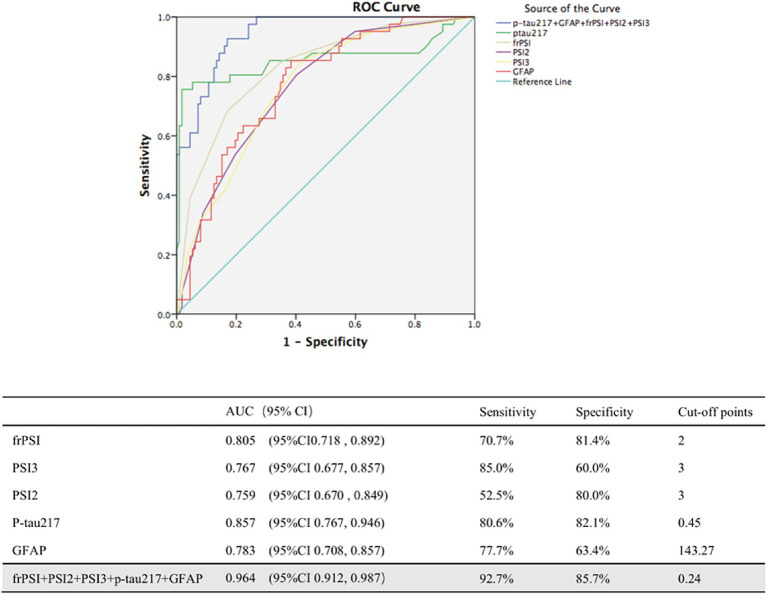This screenshot has height=594, width=767.
Task: Select the frPSI table row label
Action: pos(26,441)
